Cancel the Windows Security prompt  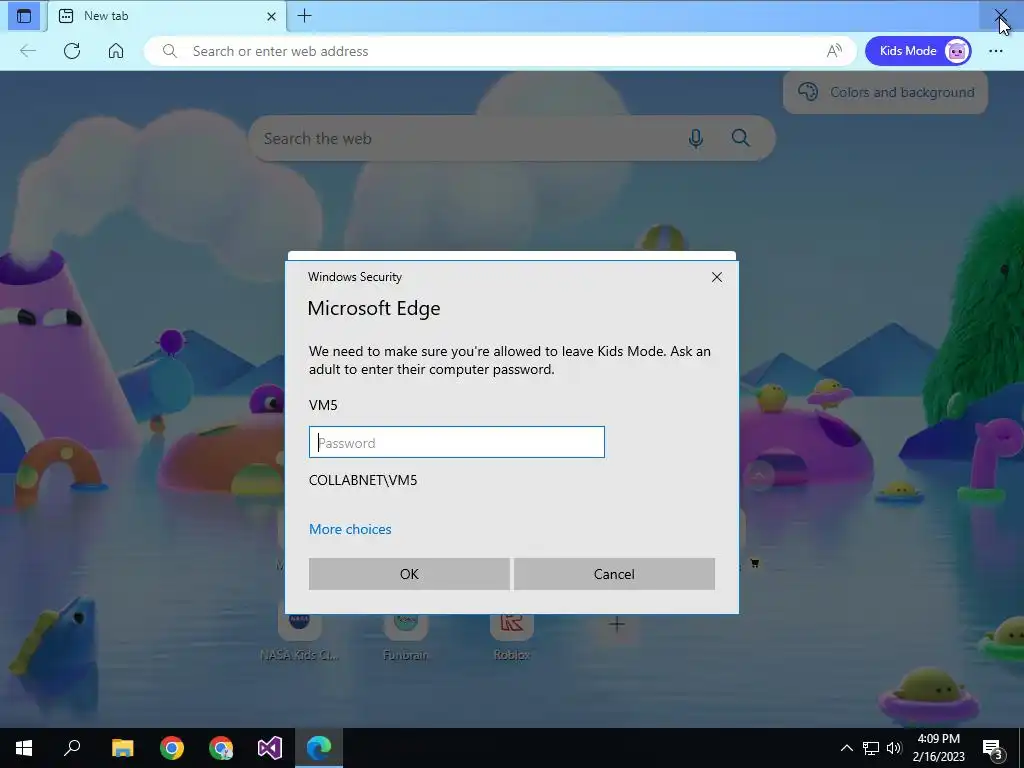coord(614,574)
